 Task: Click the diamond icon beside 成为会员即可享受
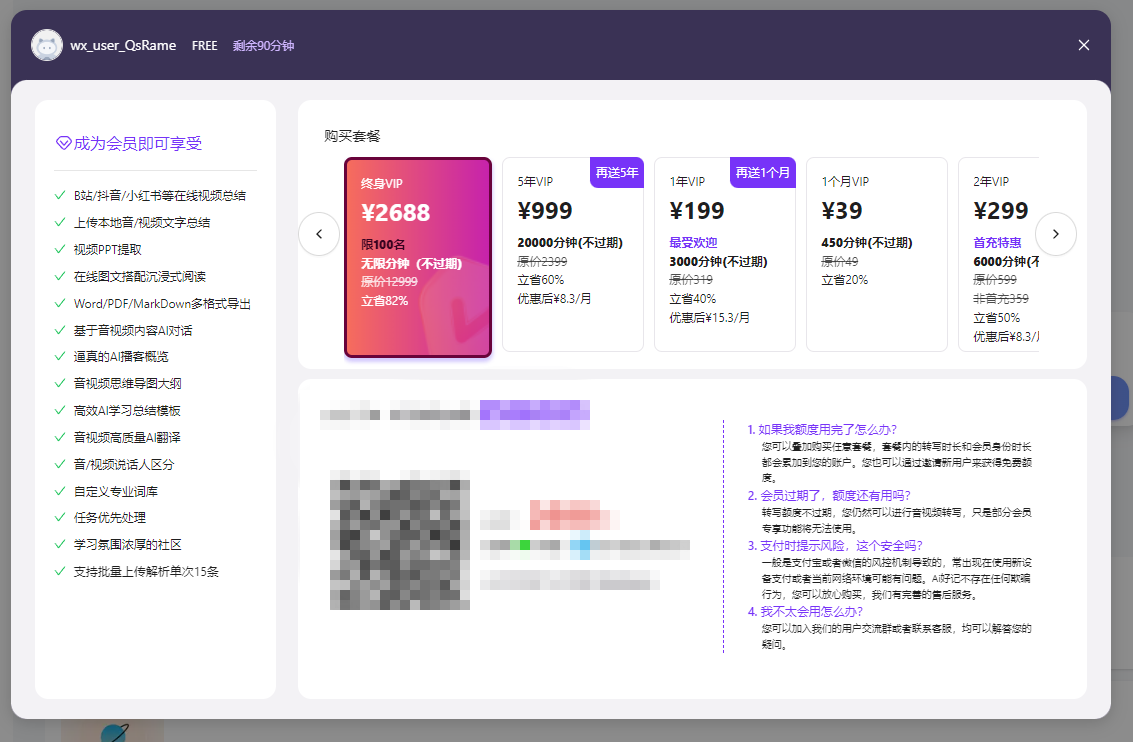click(x=63, y=143)
